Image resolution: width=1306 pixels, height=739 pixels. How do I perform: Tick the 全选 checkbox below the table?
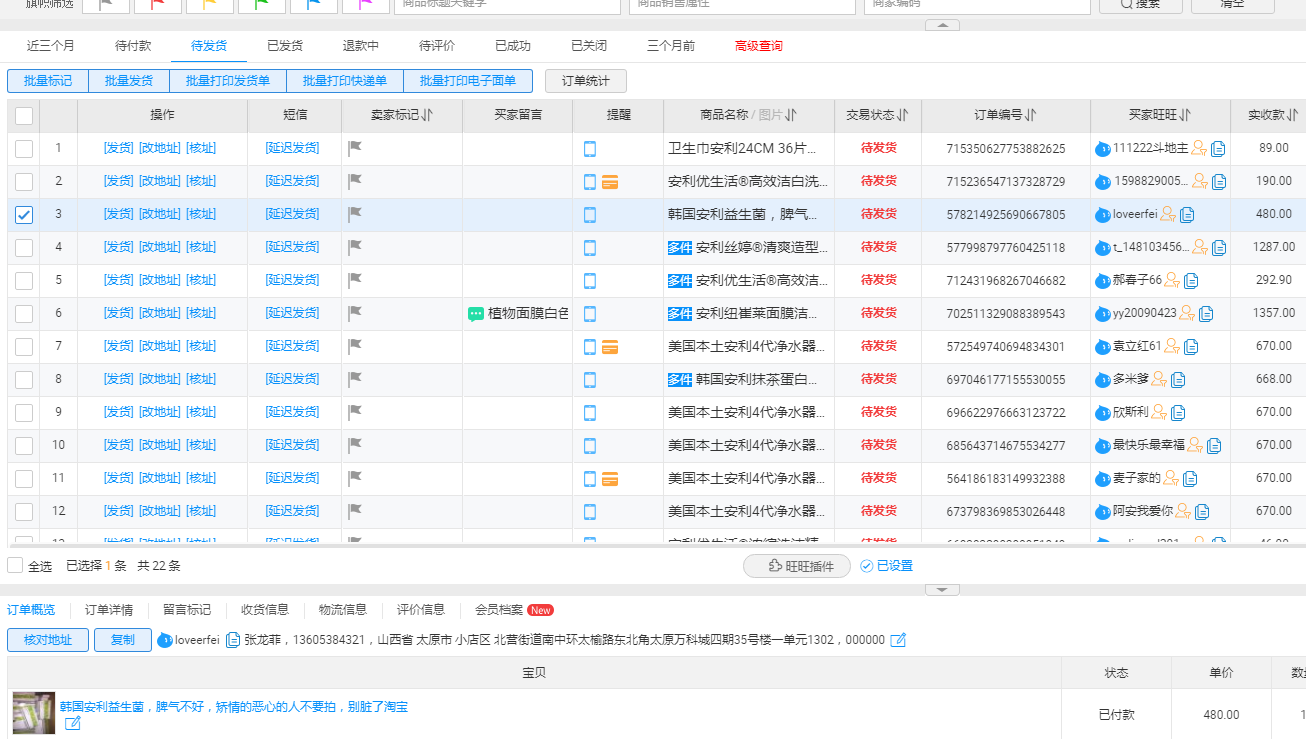pyautogui.click(x=15, y=566)
